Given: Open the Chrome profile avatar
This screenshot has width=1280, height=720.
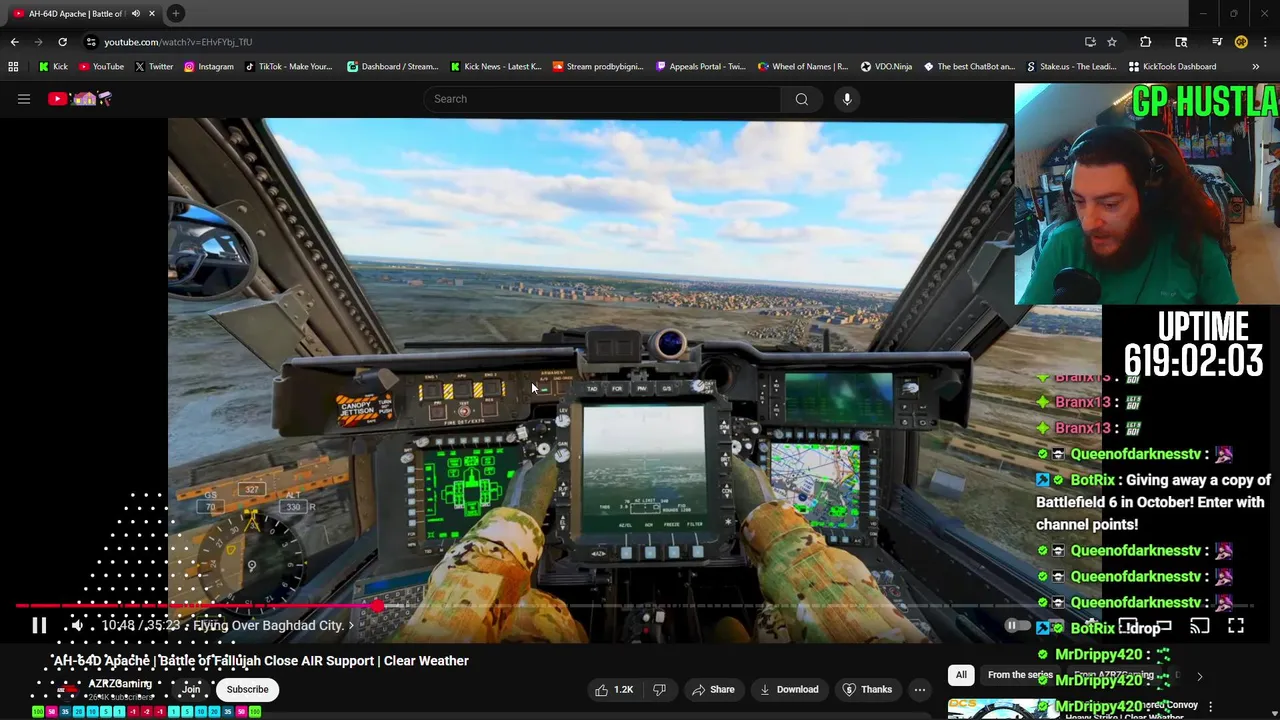Looking at the screenshot, I should point(1241,42).
